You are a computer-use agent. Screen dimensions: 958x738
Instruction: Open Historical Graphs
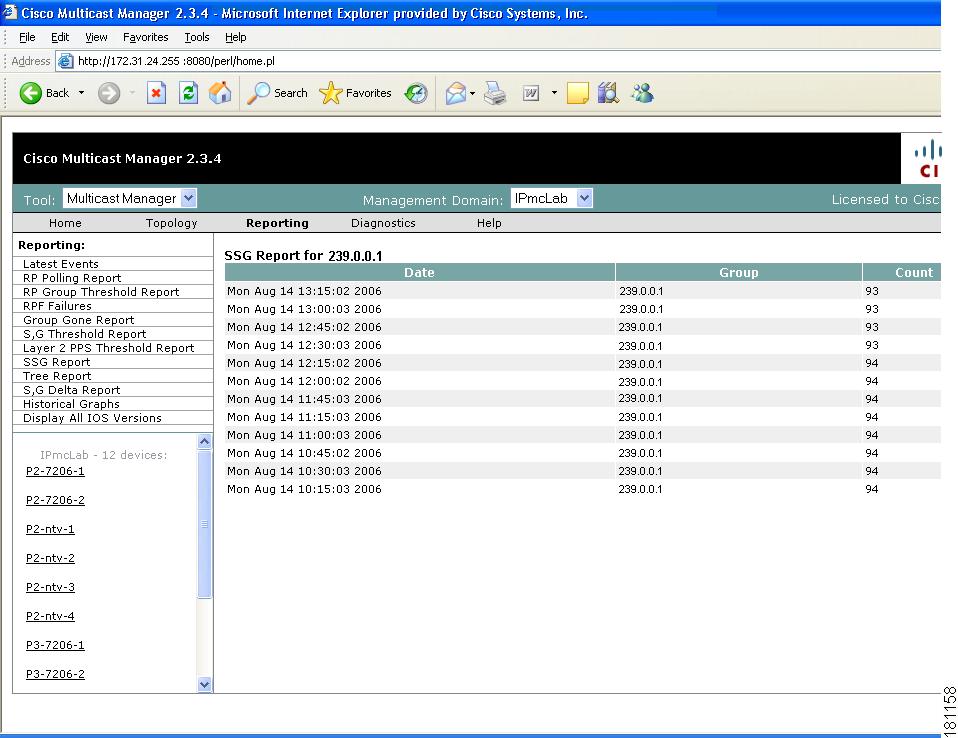pos(71,404)
